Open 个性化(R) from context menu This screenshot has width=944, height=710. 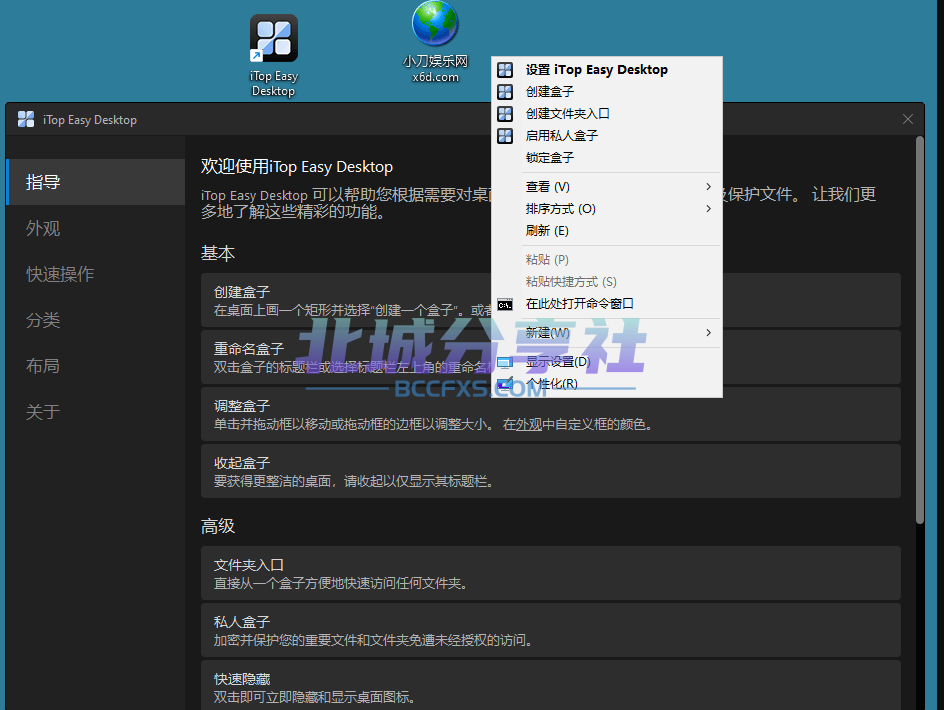pyautogui.click(x=607, y=384)
